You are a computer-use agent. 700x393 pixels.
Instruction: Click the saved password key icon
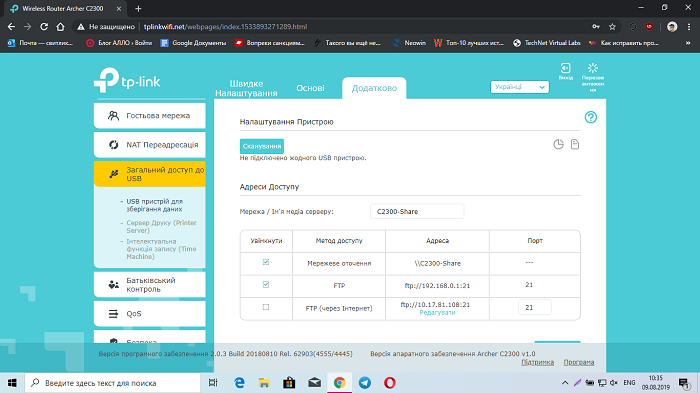[x=596, y=27]
